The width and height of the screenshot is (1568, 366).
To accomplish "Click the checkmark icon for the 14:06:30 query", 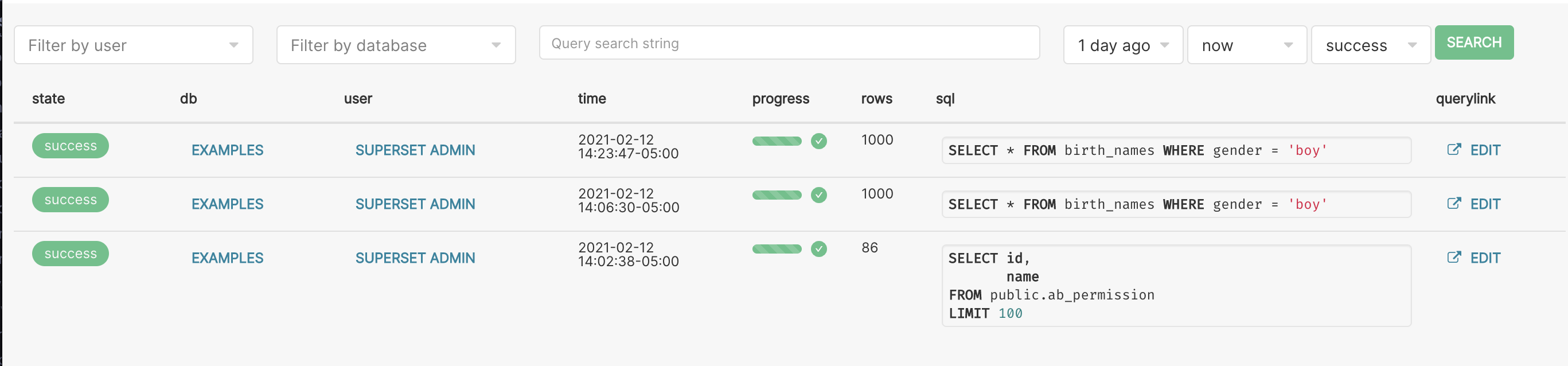I will (818, 195).
